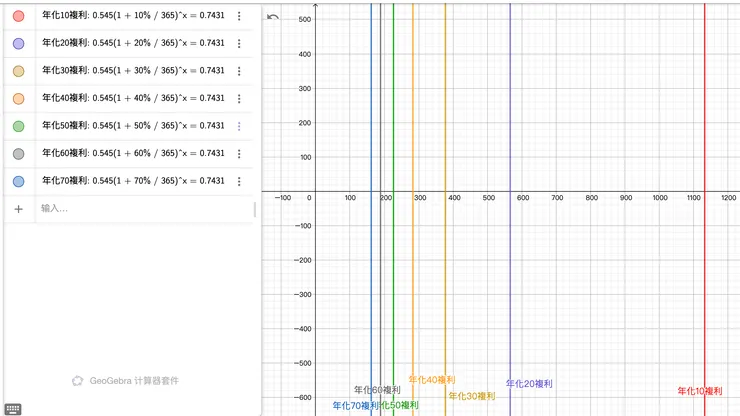Open more options for 年化50複利 row
Viewport: 740px width, 416px height.
pos(239,126)
